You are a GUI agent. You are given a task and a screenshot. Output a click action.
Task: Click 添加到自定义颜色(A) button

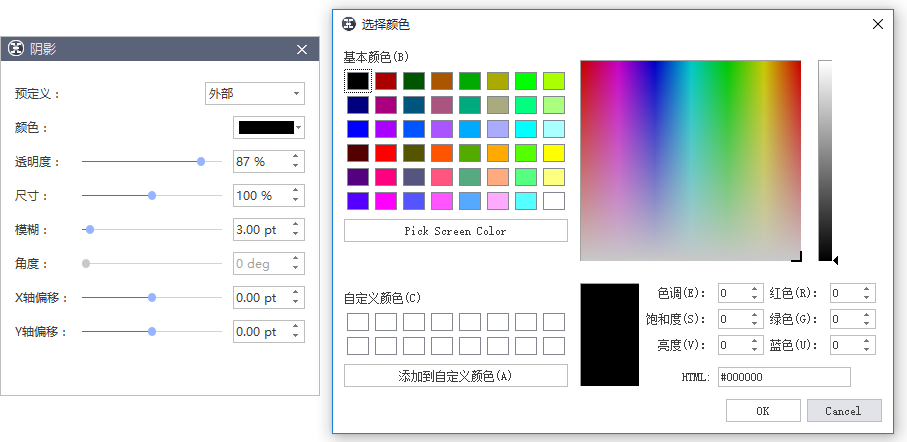pyautogui.click(x=456, y=376)
